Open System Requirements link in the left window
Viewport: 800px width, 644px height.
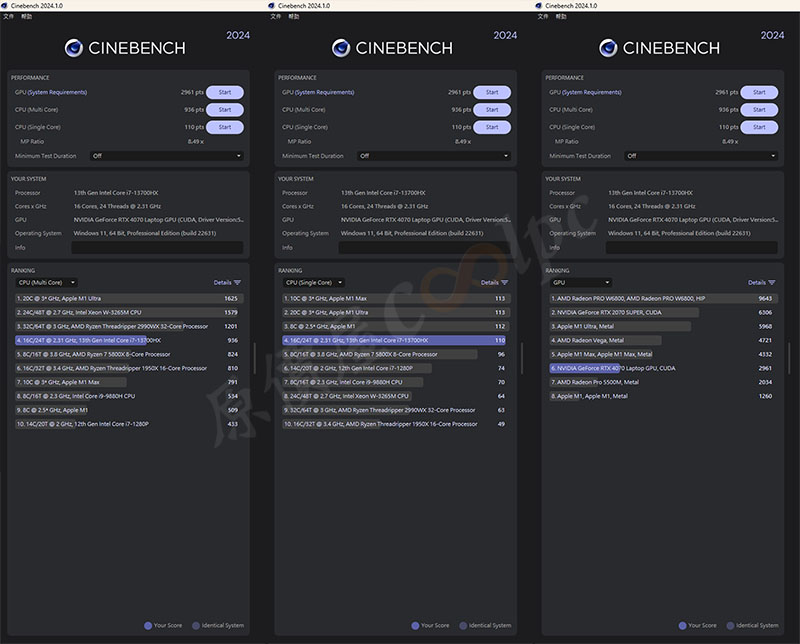click(x=57, y=92)
